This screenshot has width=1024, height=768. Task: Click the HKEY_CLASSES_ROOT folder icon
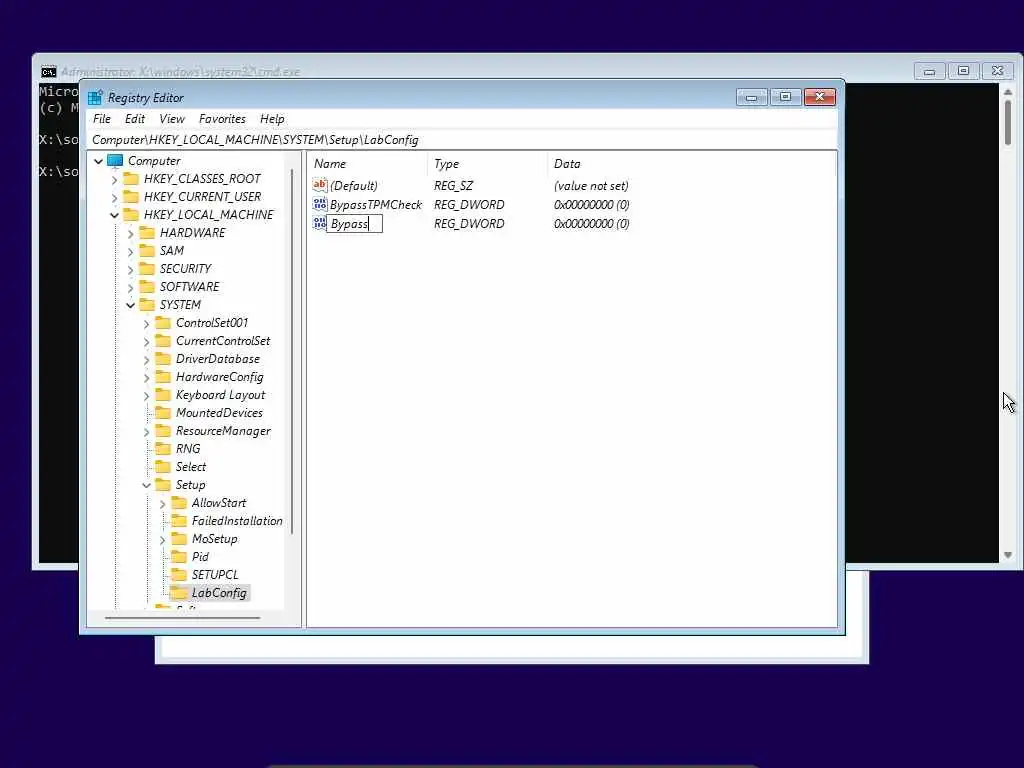[131, 178]
